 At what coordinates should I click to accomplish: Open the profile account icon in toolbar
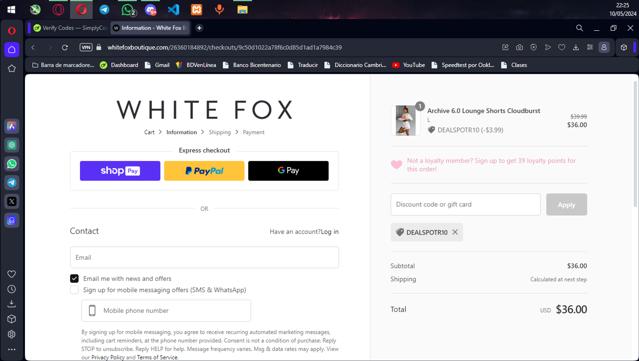point(604,47)
